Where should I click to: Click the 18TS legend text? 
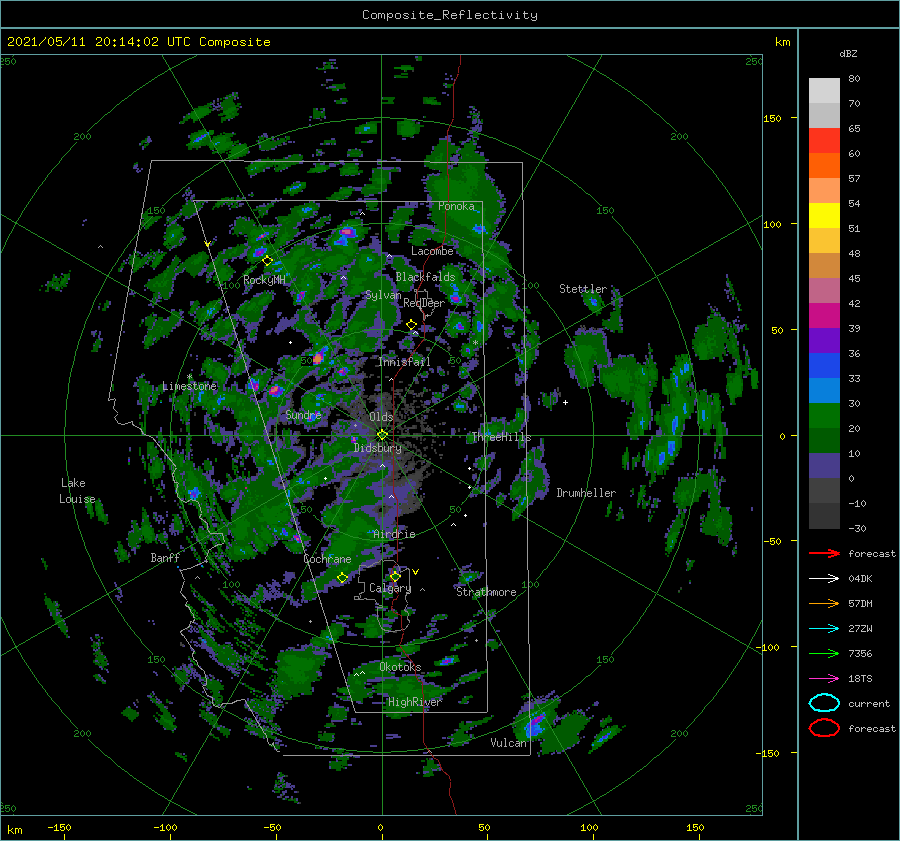coord(860,679)
